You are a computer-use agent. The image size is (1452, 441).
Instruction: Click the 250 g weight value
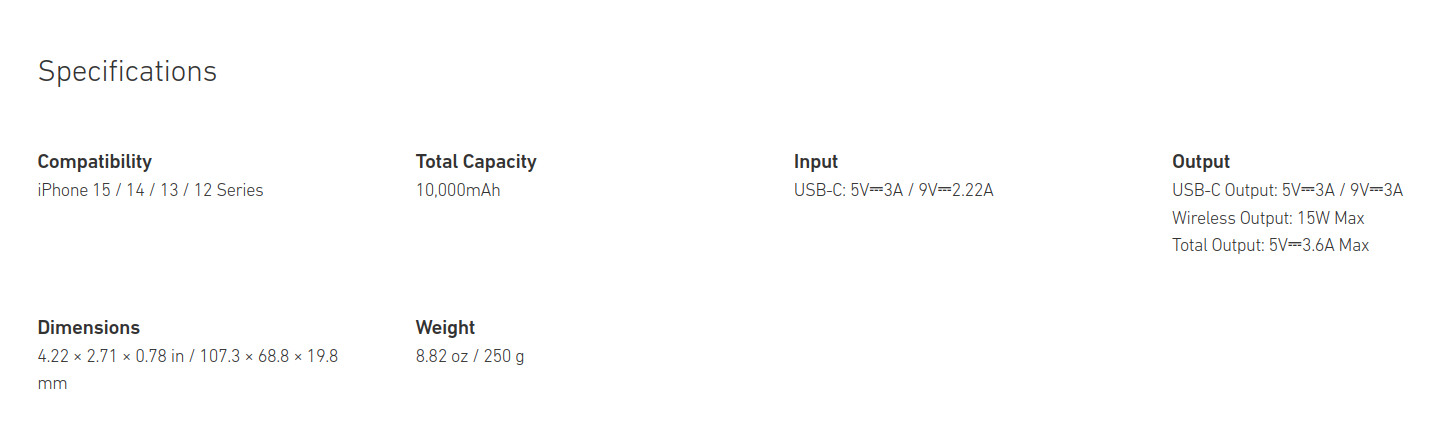(504, 356)
